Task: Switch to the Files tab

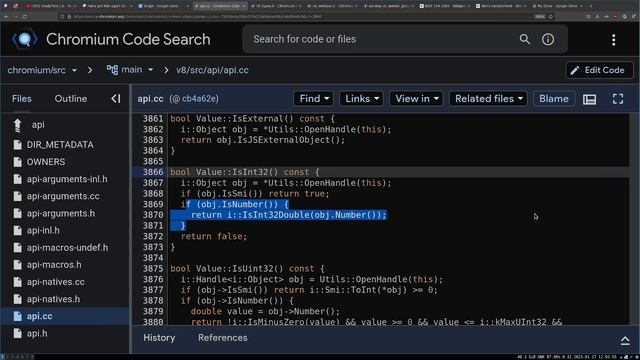Action: [22, 99]
